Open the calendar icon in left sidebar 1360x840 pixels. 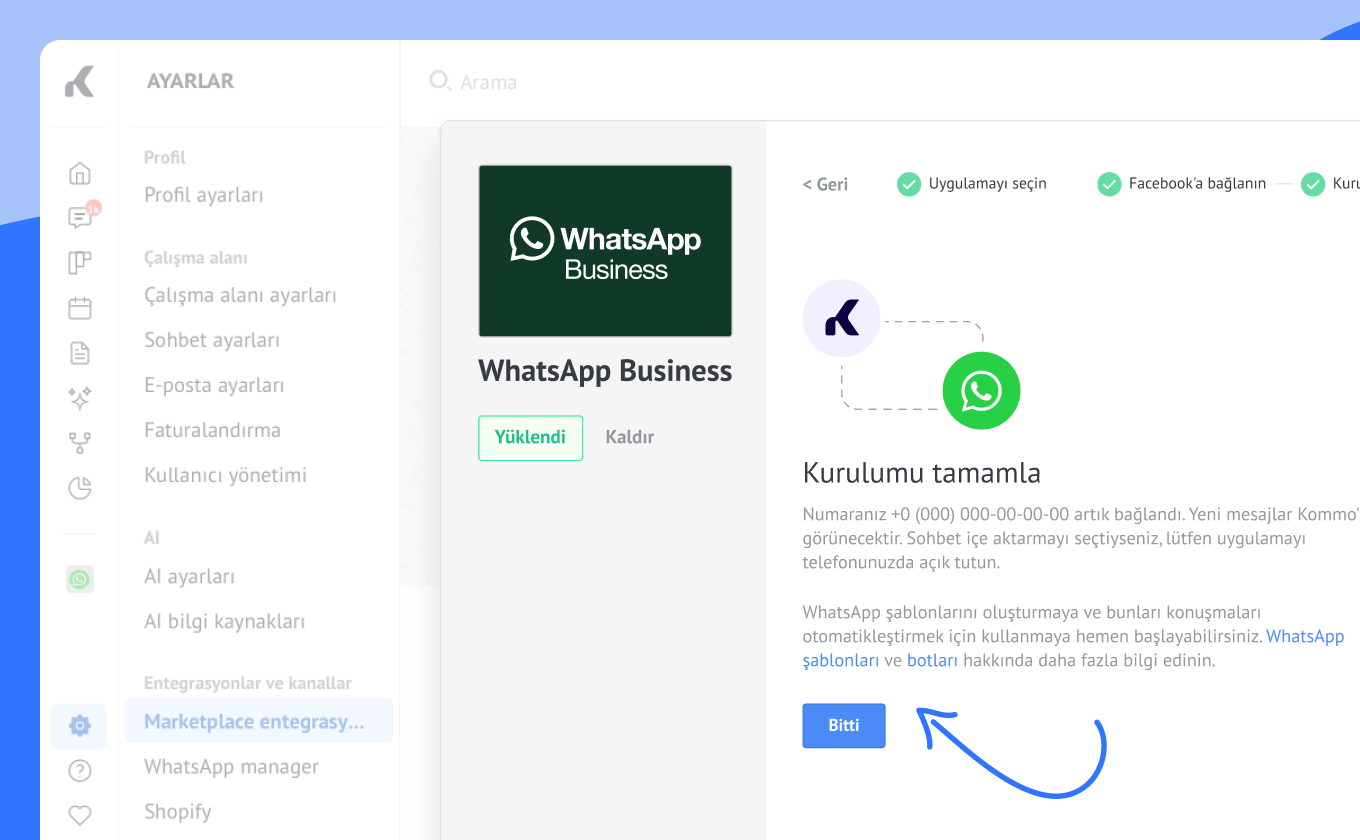[x=80, y=308]
